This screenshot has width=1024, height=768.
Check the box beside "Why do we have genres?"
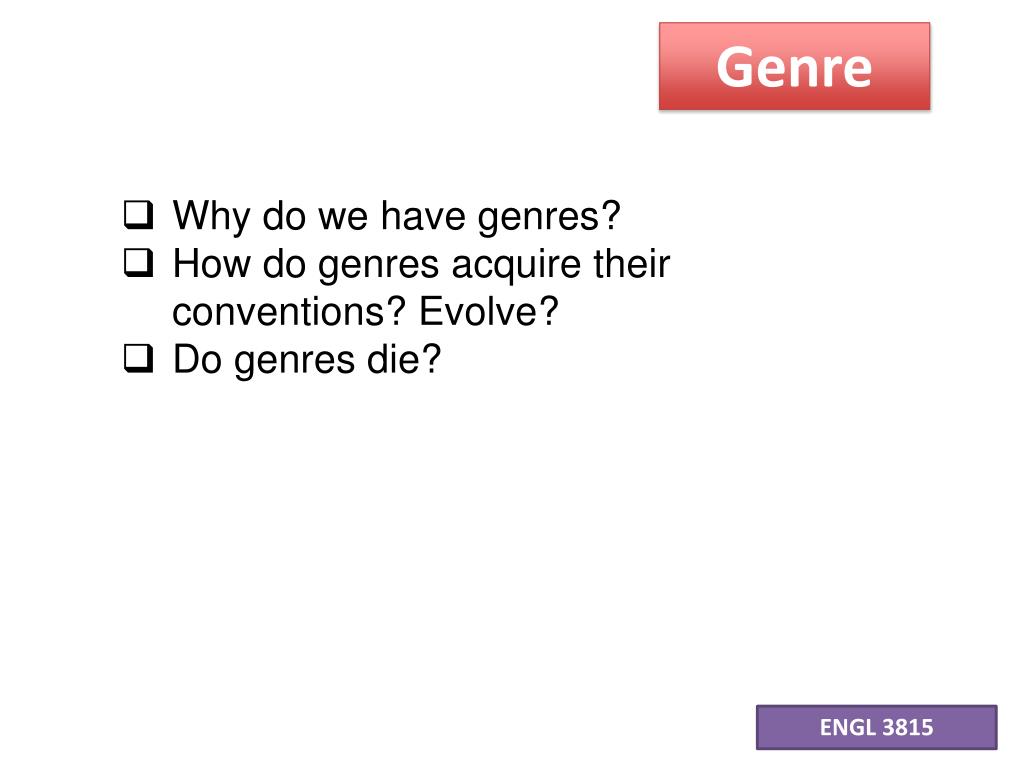138,215
